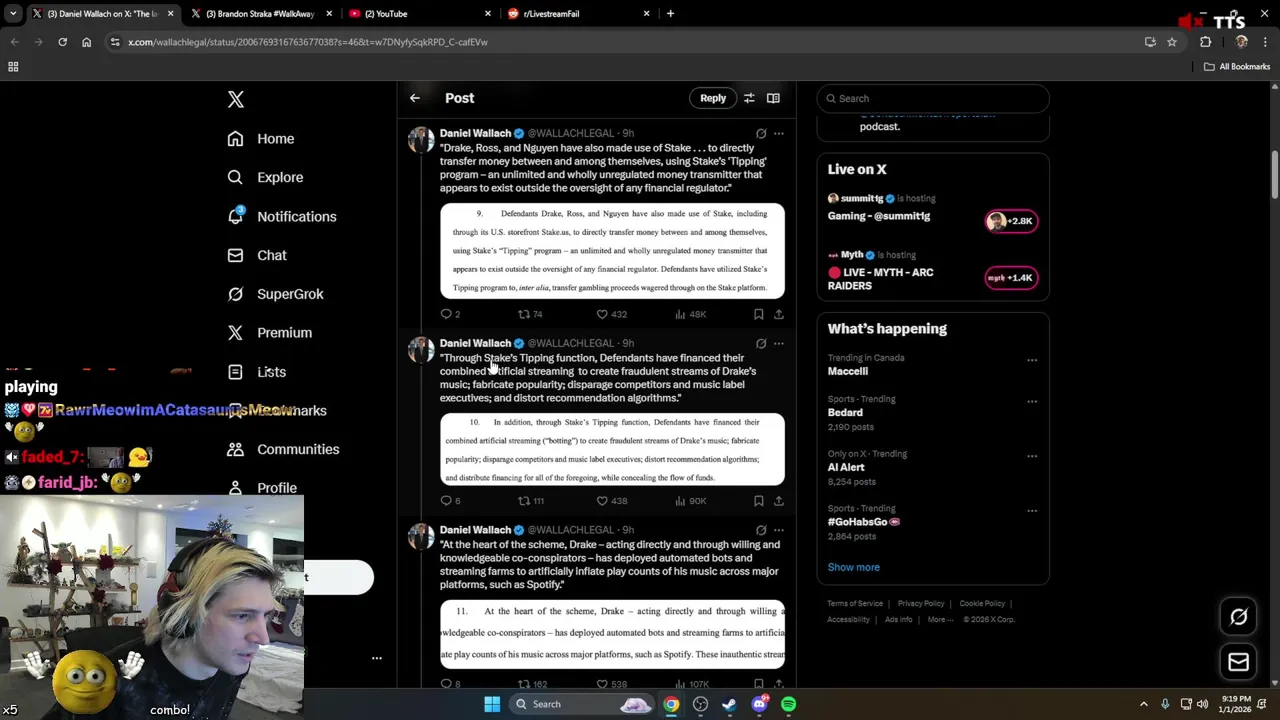Open more options on 'Through Stake's Tipping' post

(x=779, y=343)
